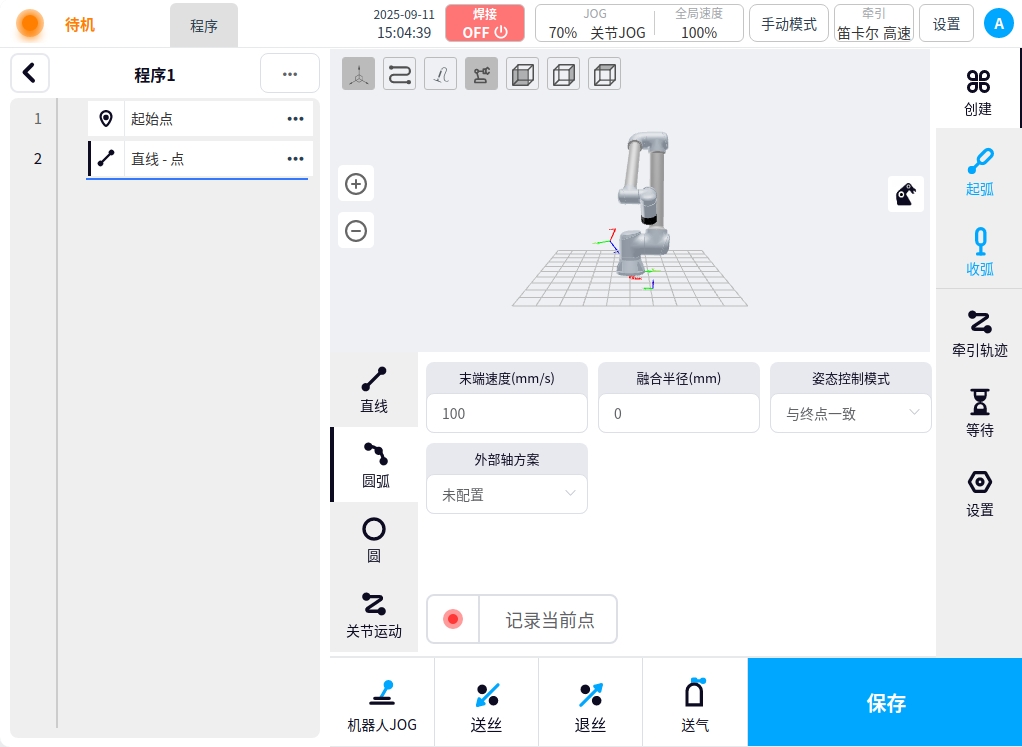
Task: Click the robot arm icon right of 3D view
Action: point(906,194)
